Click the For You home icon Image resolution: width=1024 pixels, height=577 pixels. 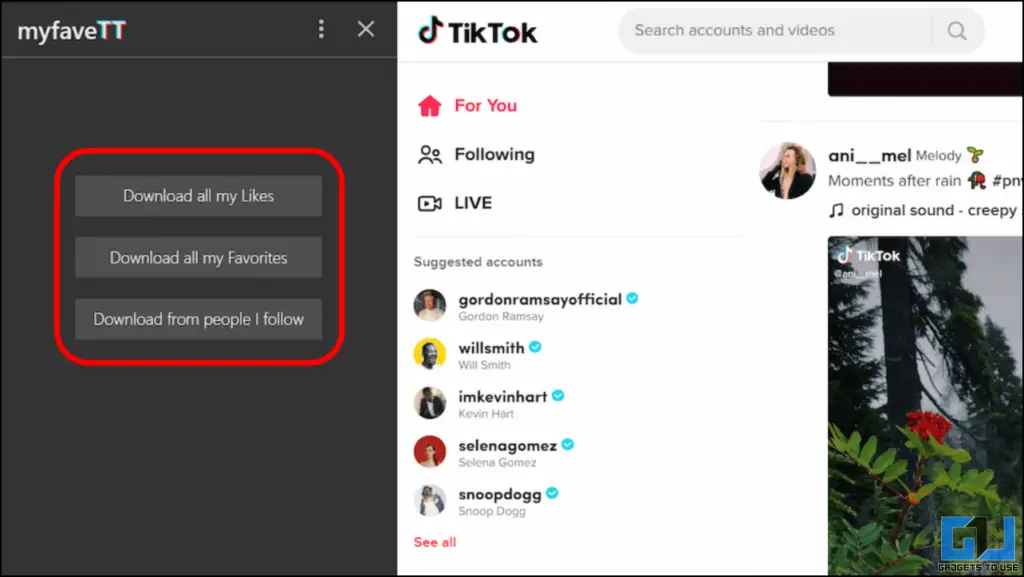(x=430, y=106)
